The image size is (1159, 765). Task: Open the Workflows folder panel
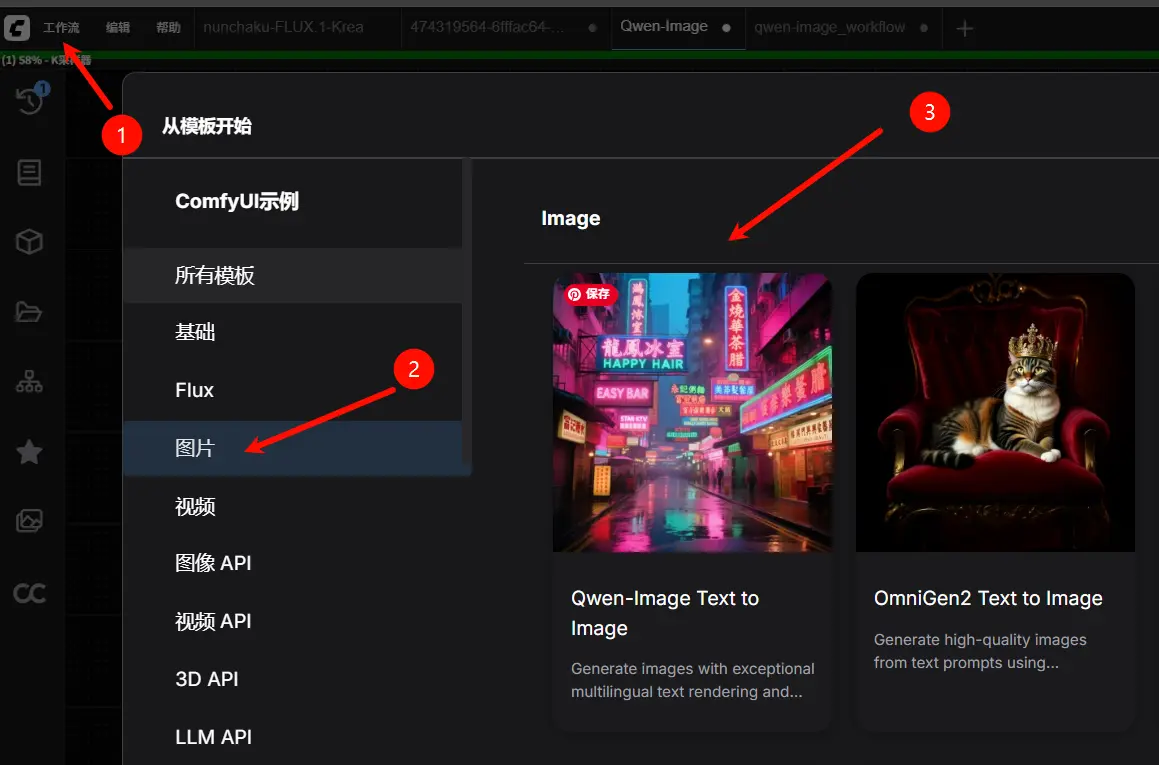pos(28,311)
